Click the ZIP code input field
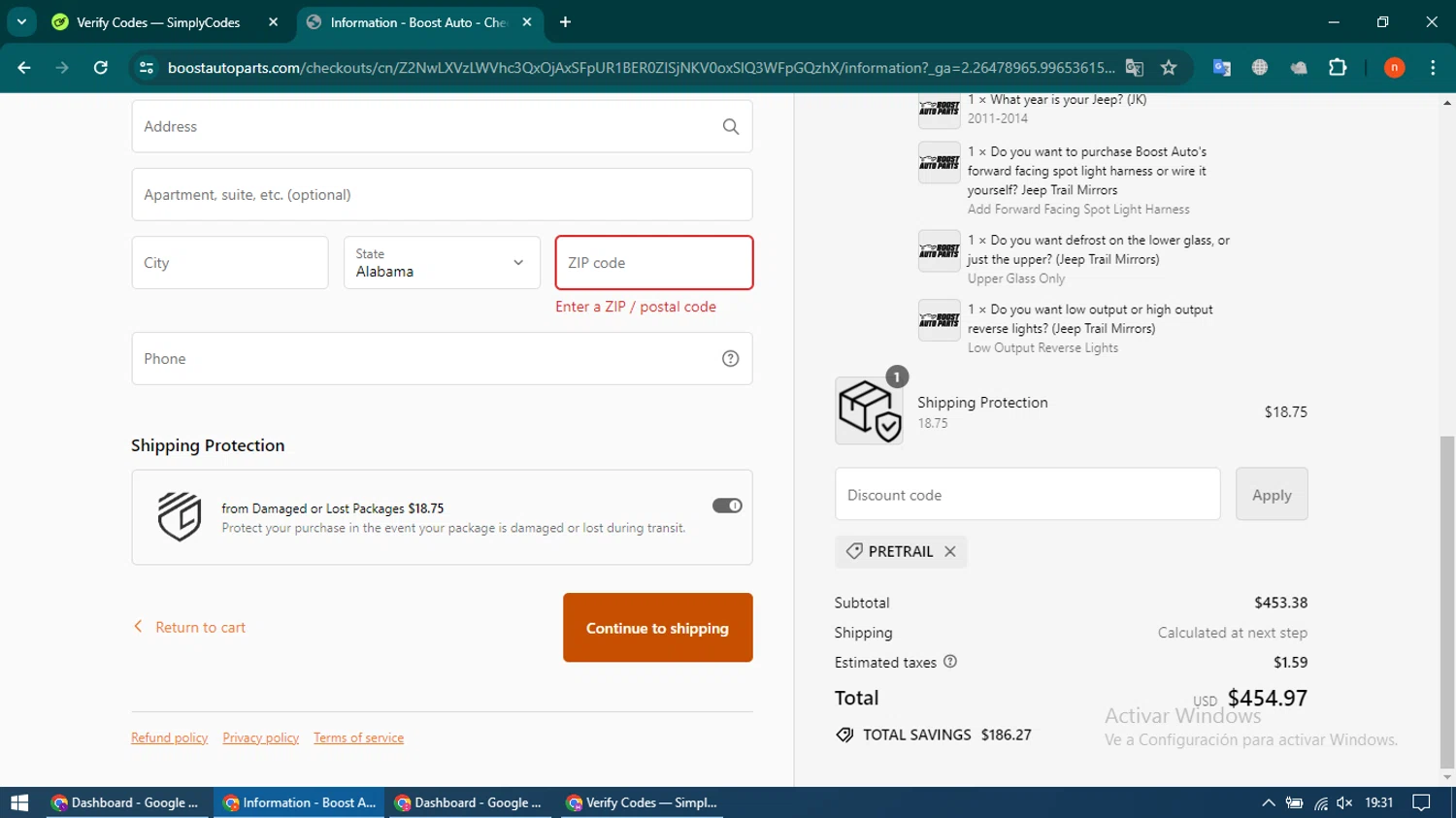This screenshot has width=1456, height=818. click(x=654, y=263)
